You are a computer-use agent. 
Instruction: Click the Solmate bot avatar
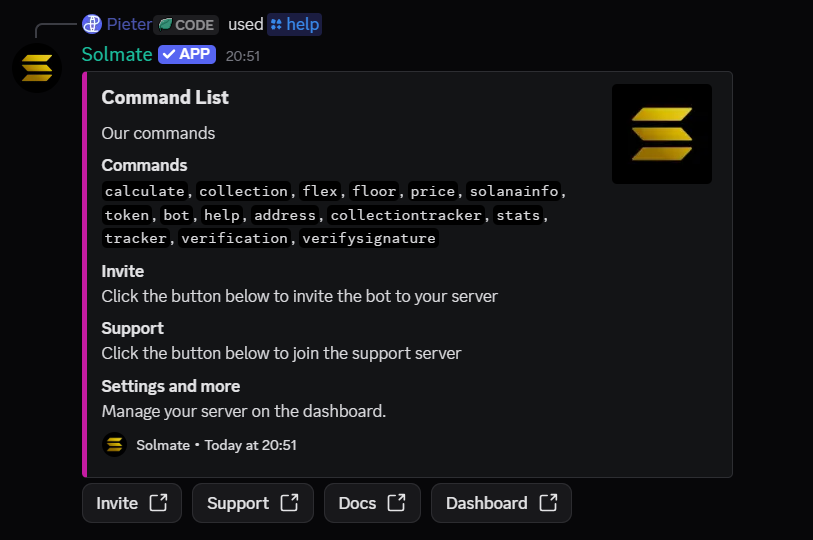point(37,67)
